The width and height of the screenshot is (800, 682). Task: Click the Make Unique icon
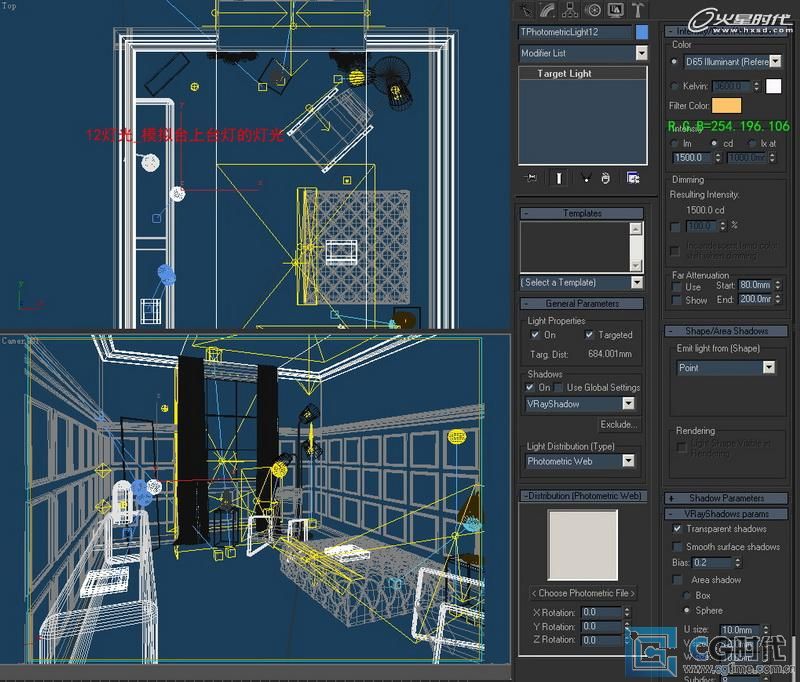[x=586, y=178]
